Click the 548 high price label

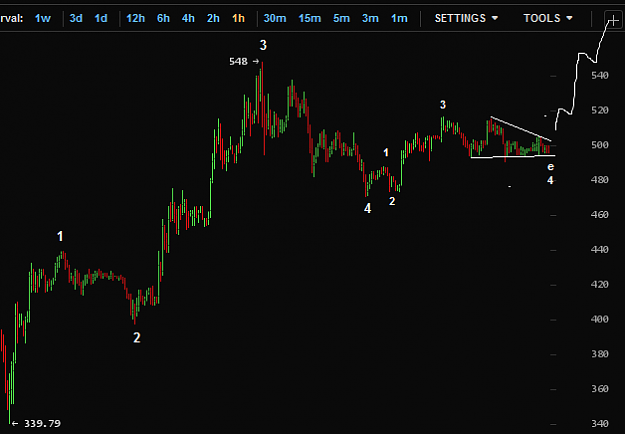pyautogui.click(x=238, y=61)
